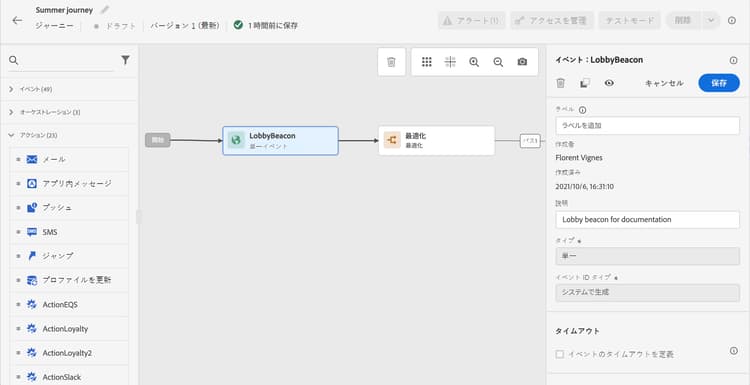
Task: Open the info icon in top header
Action: pyautogui.click(x=732, y=21)
